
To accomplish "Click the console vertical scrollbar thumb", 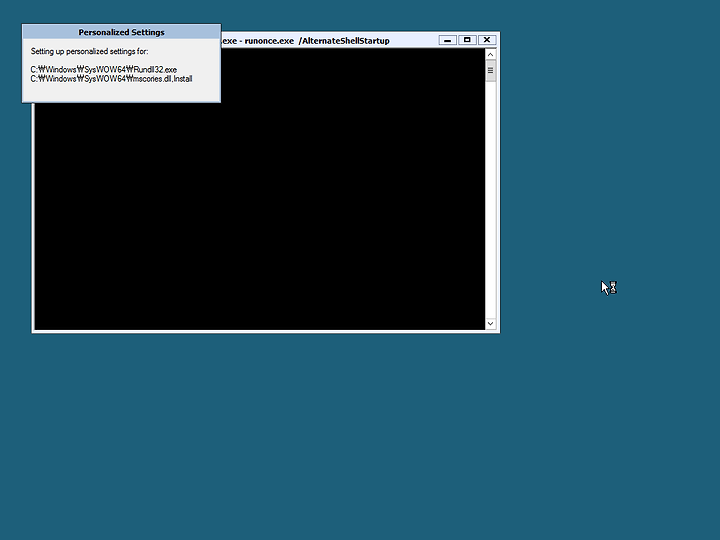I will [x=490, y=71].
